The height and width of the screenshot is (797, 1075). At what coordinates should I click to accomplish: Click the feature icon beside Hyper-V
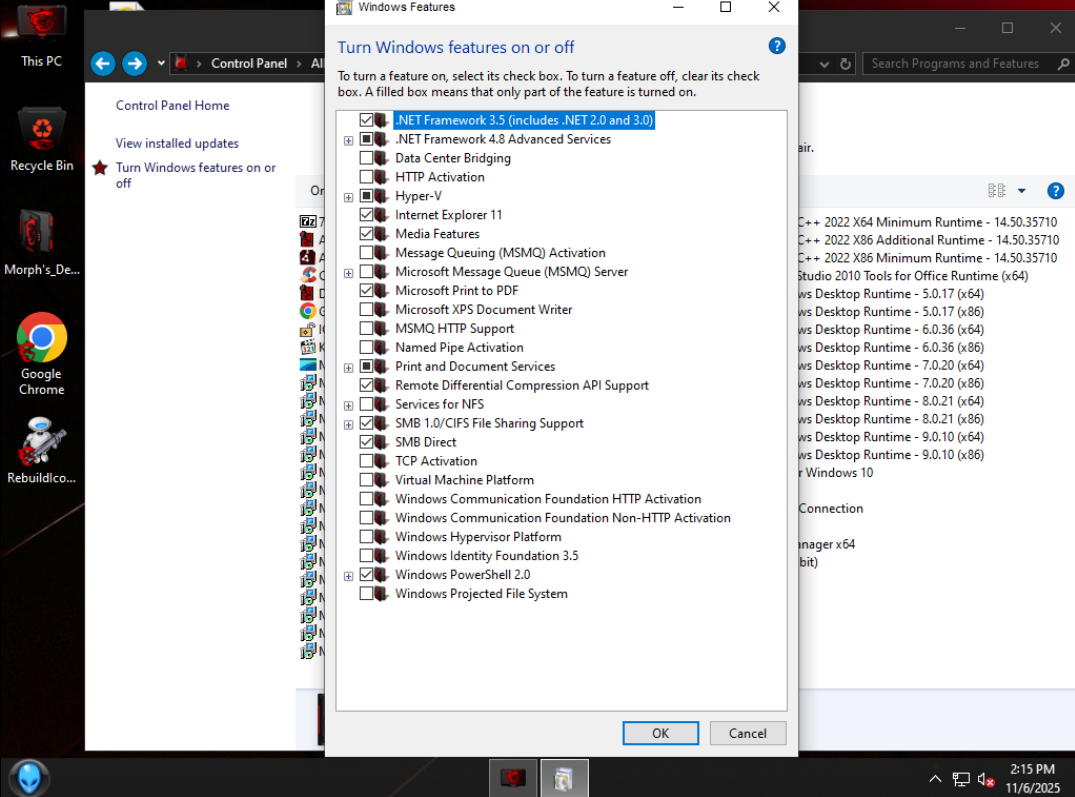pos(382,196)
